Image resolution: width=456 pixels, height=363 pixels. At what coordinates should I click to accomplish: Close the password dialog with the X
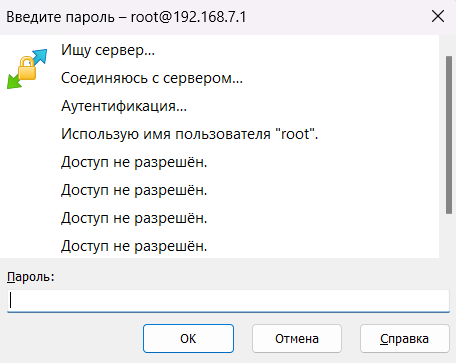click(438, 16)
